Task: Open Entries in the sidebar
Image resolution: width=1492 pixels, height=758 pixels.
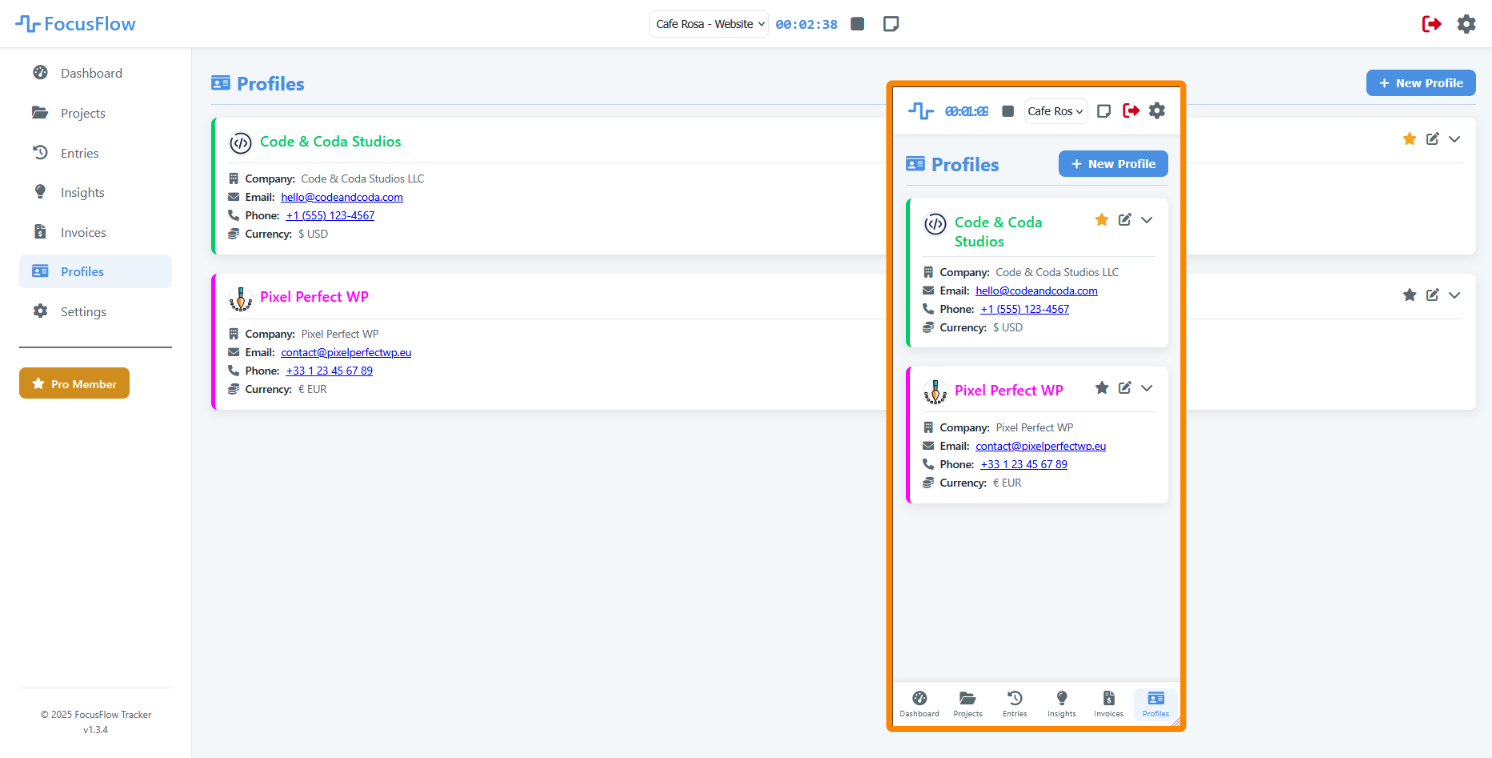Action: [x=95, y=153]
